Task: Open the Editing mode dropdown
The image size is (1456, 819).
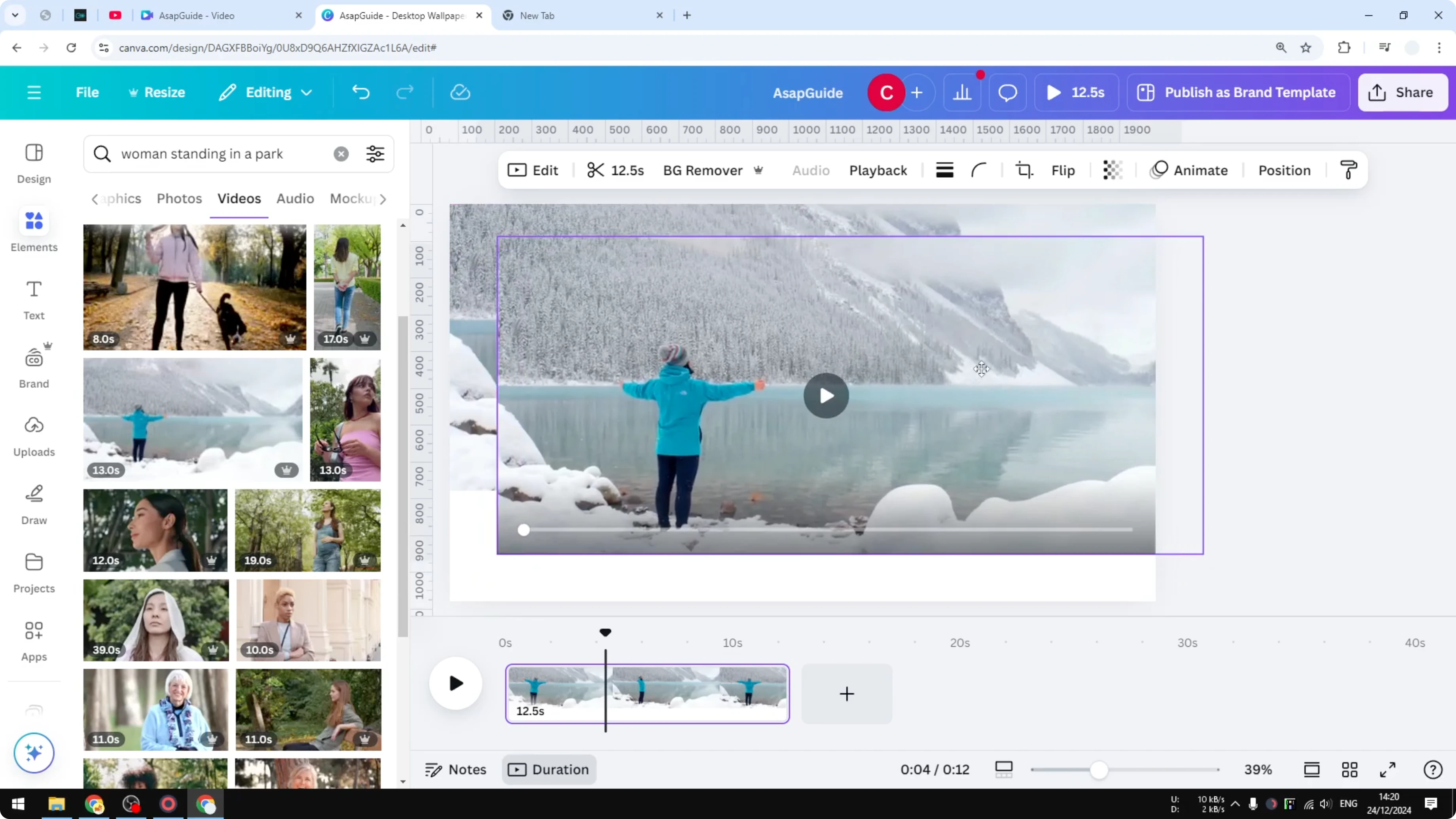Action: (265, 92)
